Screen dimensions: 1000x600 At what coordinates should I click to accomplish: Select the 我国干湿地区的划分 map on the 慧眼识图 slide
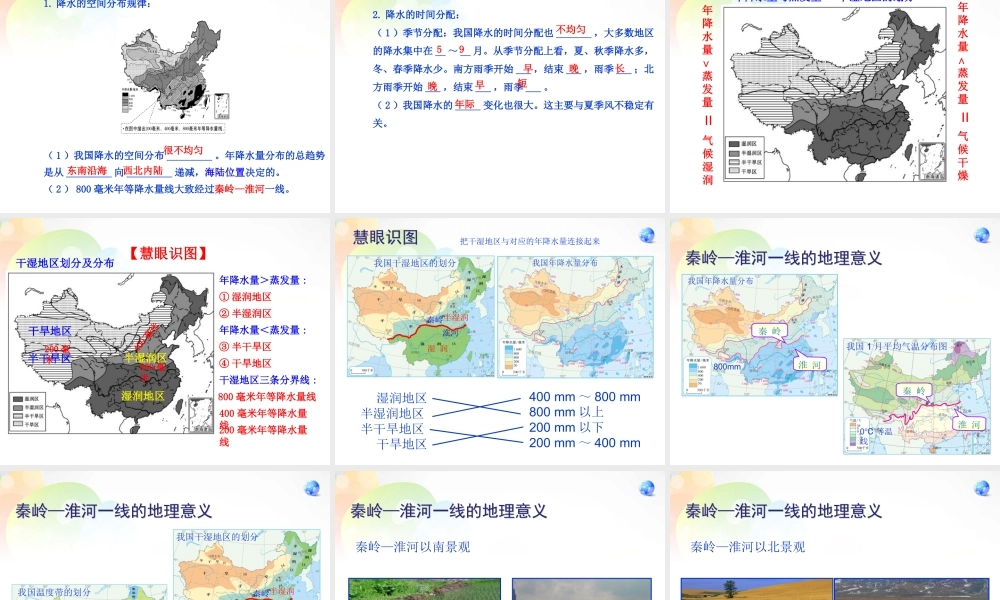pos(421,316)
